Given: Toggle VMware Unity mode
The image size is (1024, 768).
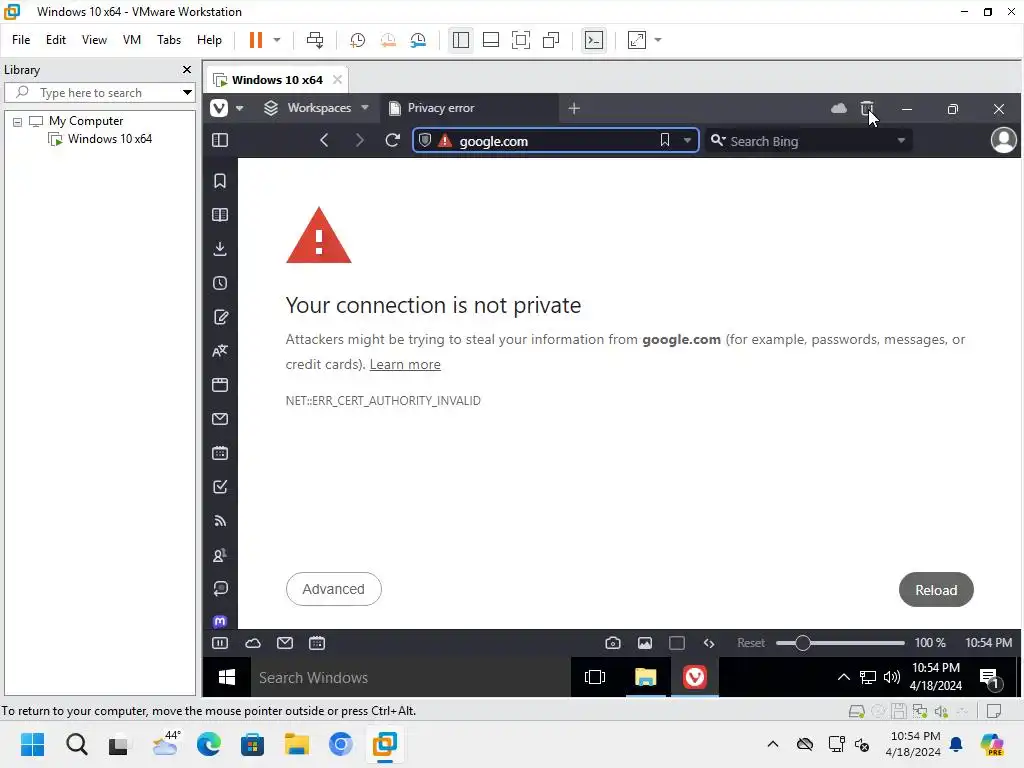Looking at the screenshot, I should tap(551, 40).
